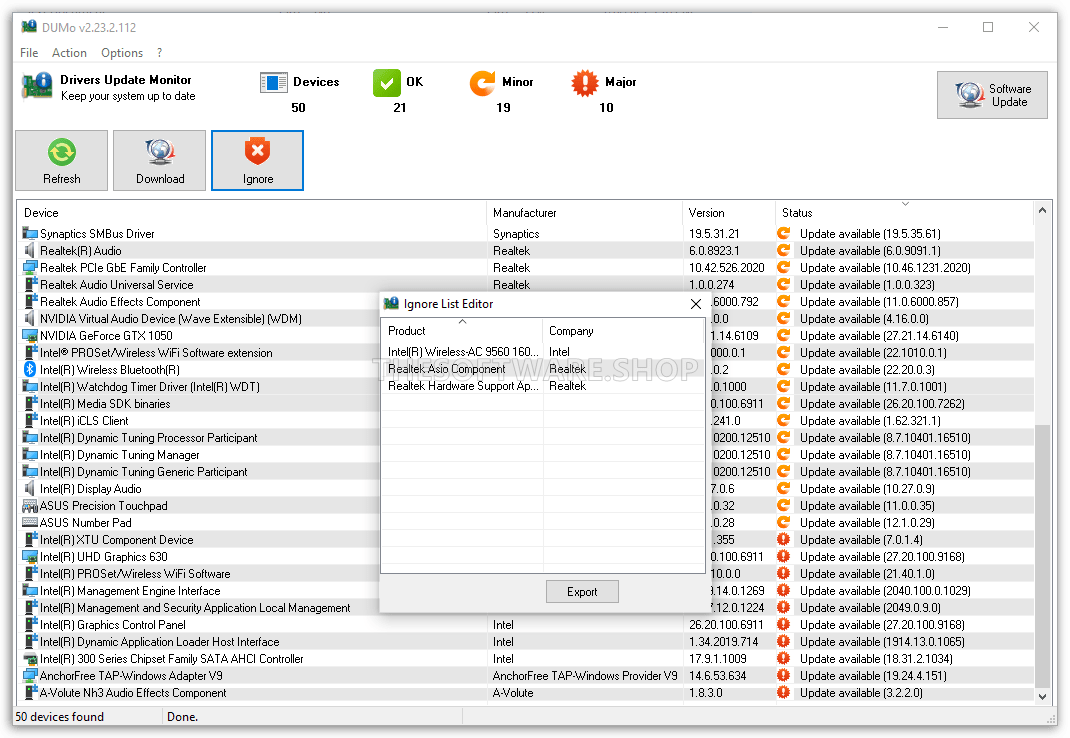
Task: Click Update available (2040.100.0.1029) status
Action: 885,591
